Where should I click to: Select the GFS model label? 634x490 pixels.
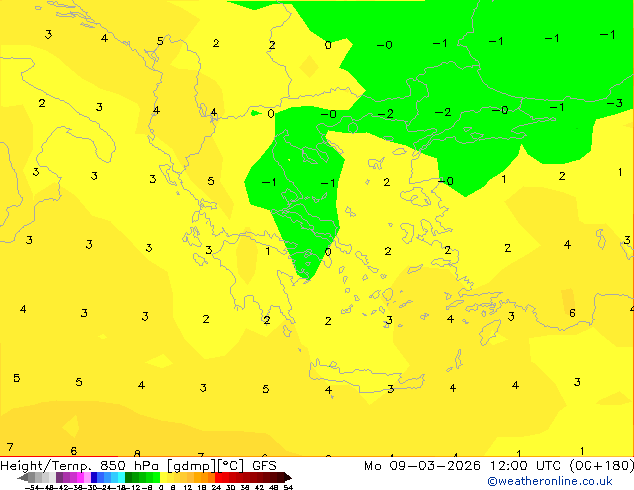click(264, 466)
